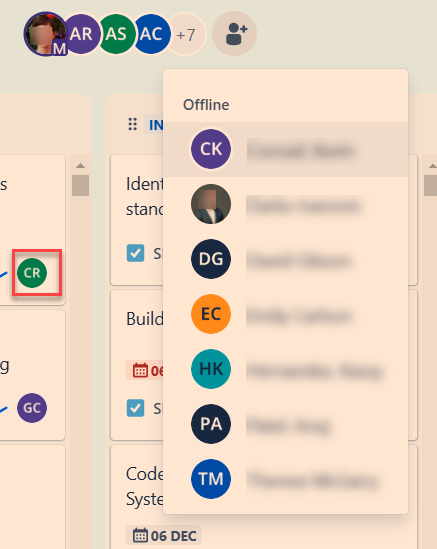
Task: Choose the HK member in Offline list
Action: pos(285,369)
